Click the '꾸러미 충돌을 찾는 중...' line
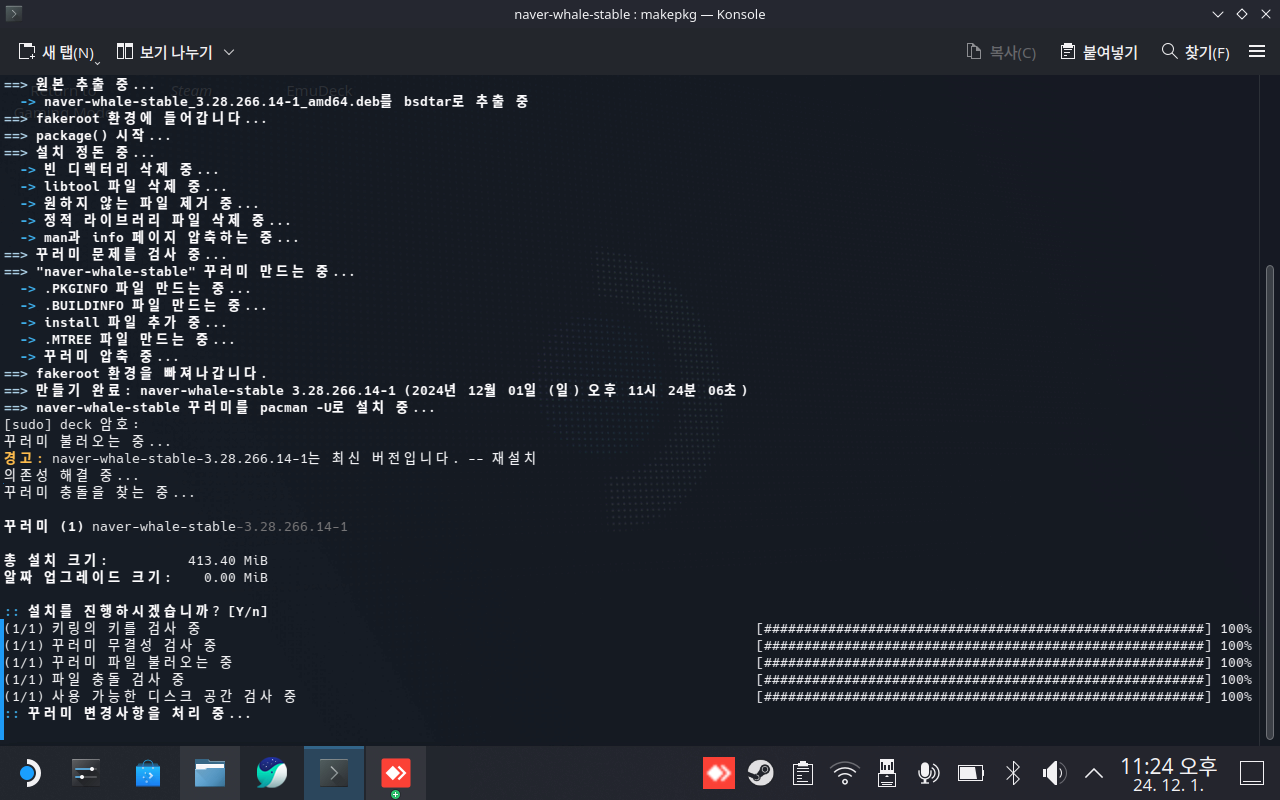The height and width of the screenshot is (800, 1280). [100, 492]
